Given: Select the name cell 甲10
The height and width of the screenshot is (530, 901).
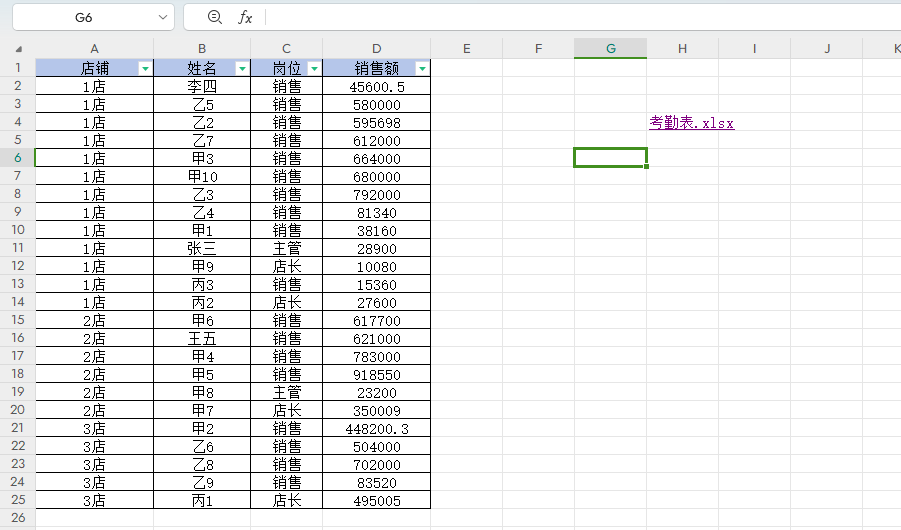Looking at the screenshot, I should (202, 176).
